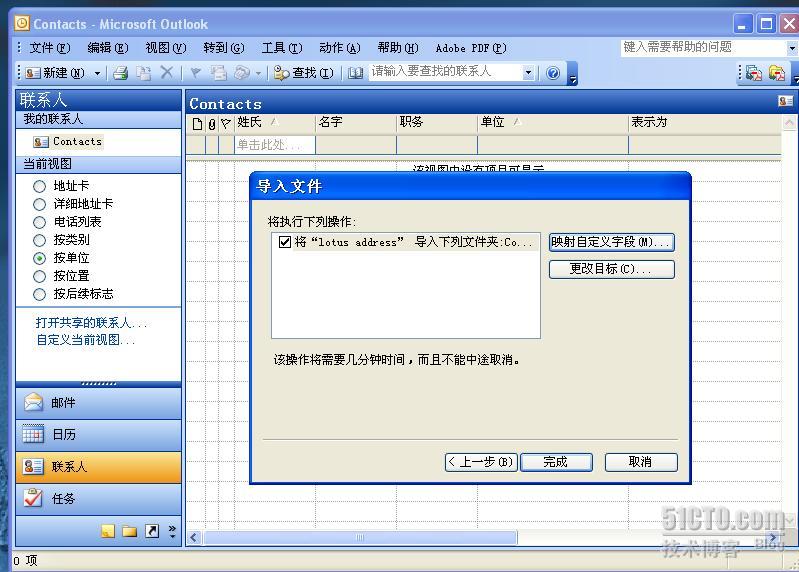Click the Flag Status column header
Screen dimensions: 799x572
click(x=226, y=123)
